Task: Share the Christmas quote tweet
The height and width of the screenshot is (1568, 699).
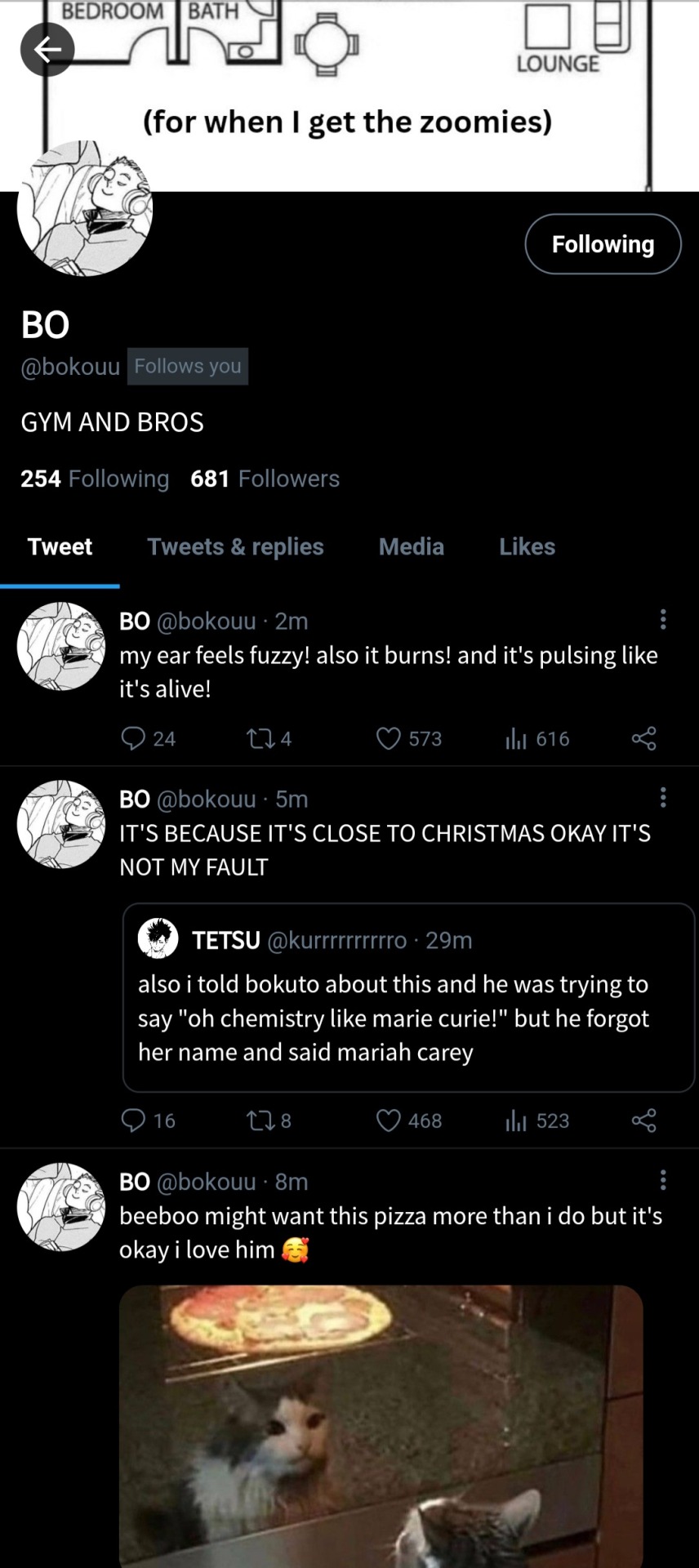Action: click(643, 1120)
